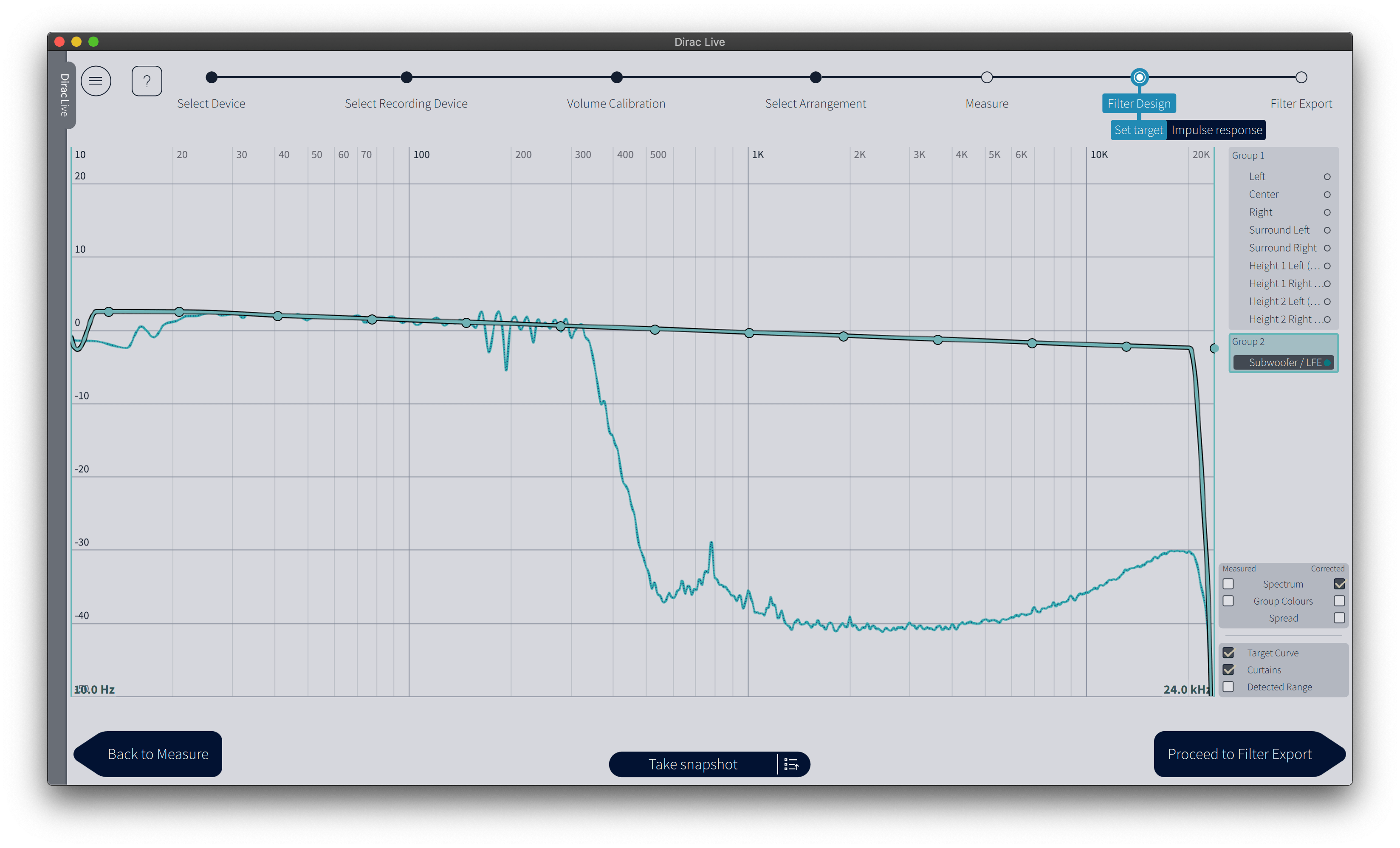1400x848 pixels.
Task: Click the Volume Calibration step dot
Action: point(616,77)
